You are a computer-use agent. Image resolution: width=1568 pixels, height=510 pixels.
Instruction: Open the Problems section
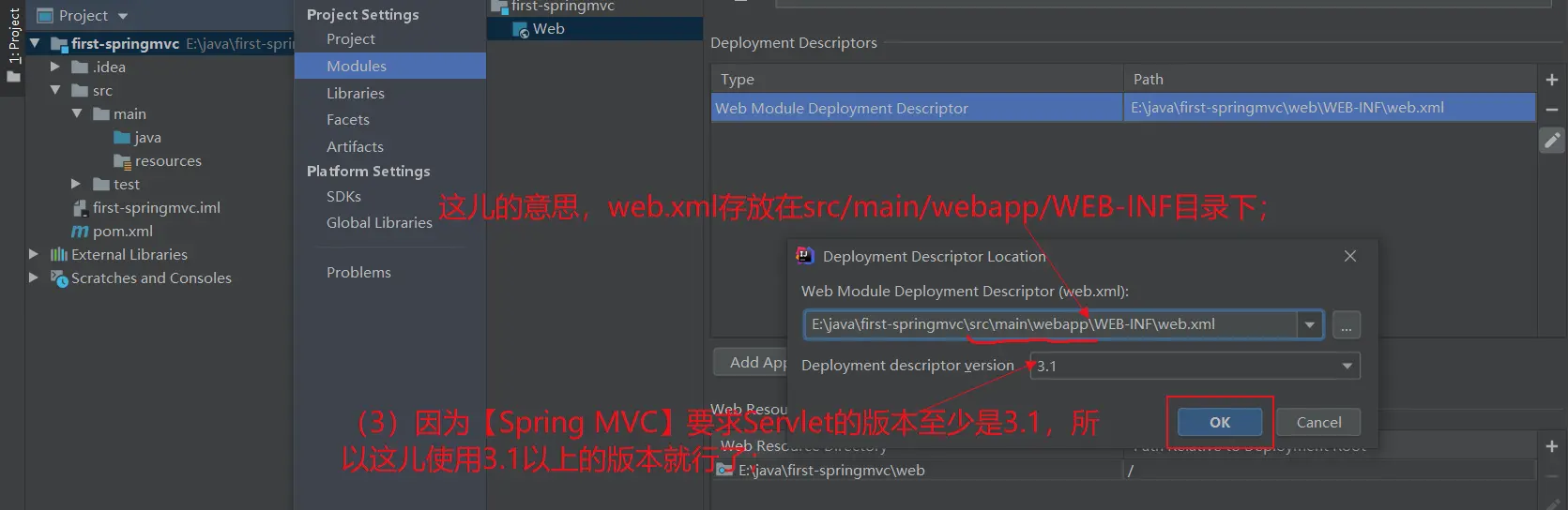[358, 273]
